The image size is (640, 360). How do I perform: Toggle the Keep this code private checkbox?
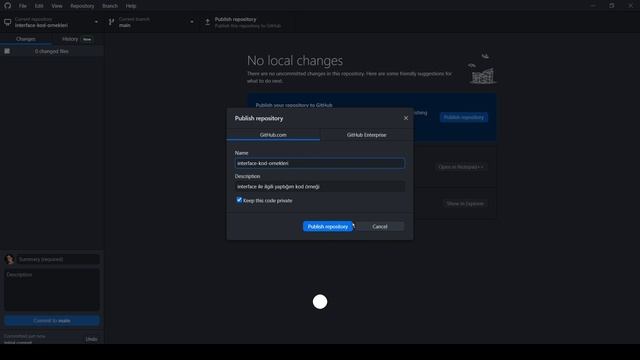click(x=239, y=200)
